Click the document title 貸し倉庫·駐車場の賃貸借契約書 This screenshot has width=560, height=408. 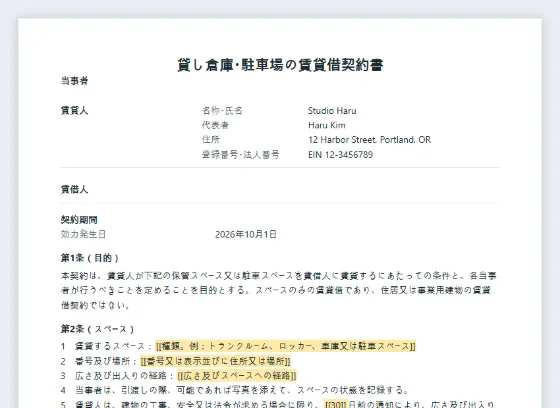(280, 65)
